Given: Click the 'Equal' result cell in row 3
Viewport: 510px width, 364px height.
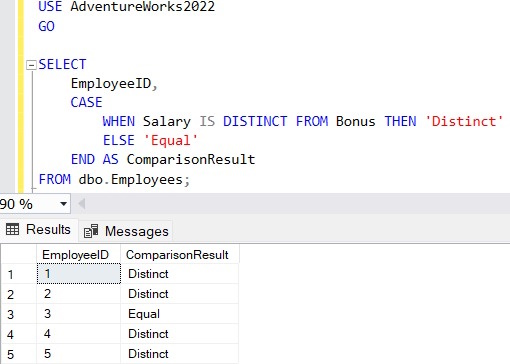Looking at the screenshot, I should pos(179,314).
